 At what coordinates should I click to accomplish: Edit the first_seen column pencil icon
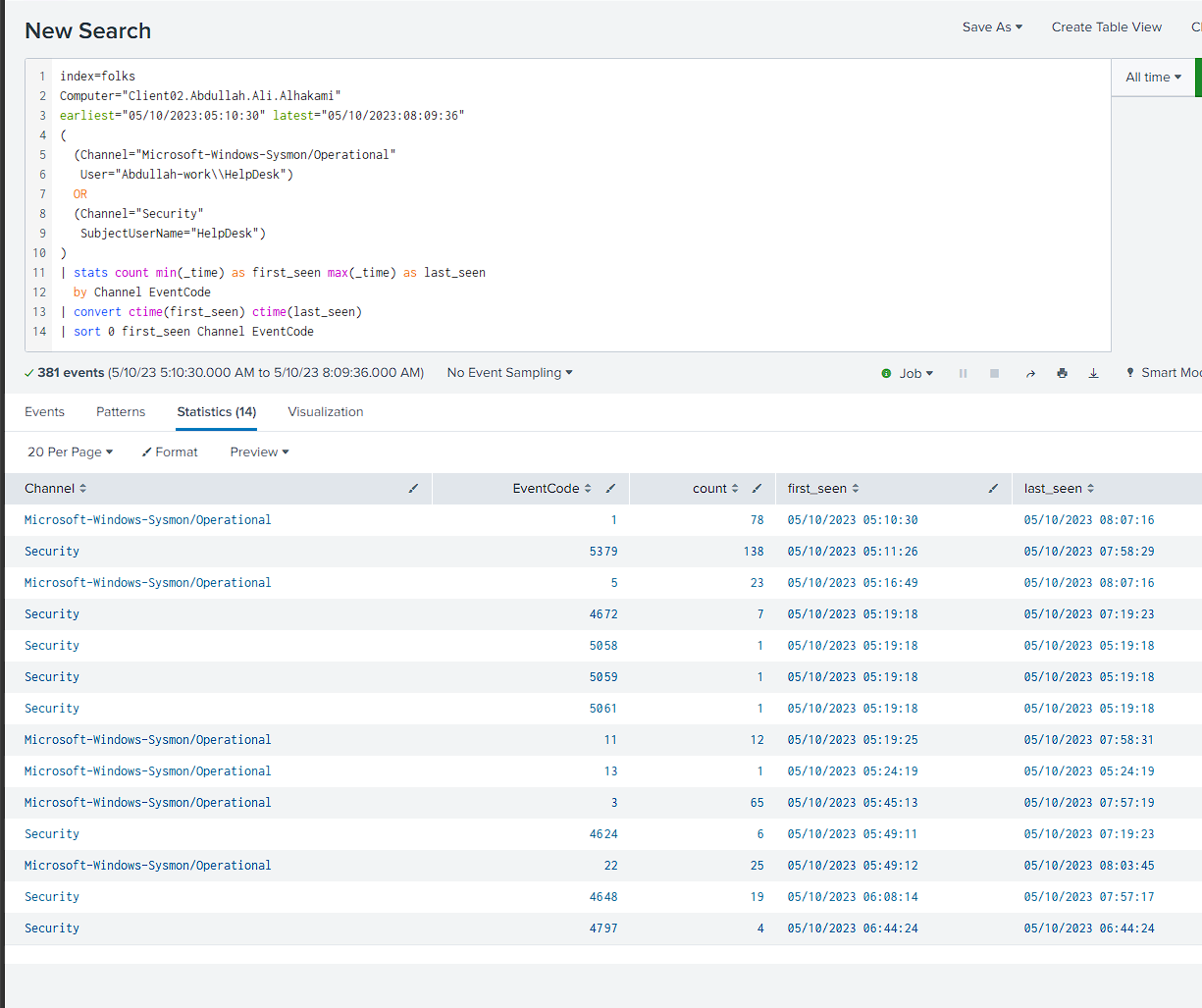coord(993,488)
